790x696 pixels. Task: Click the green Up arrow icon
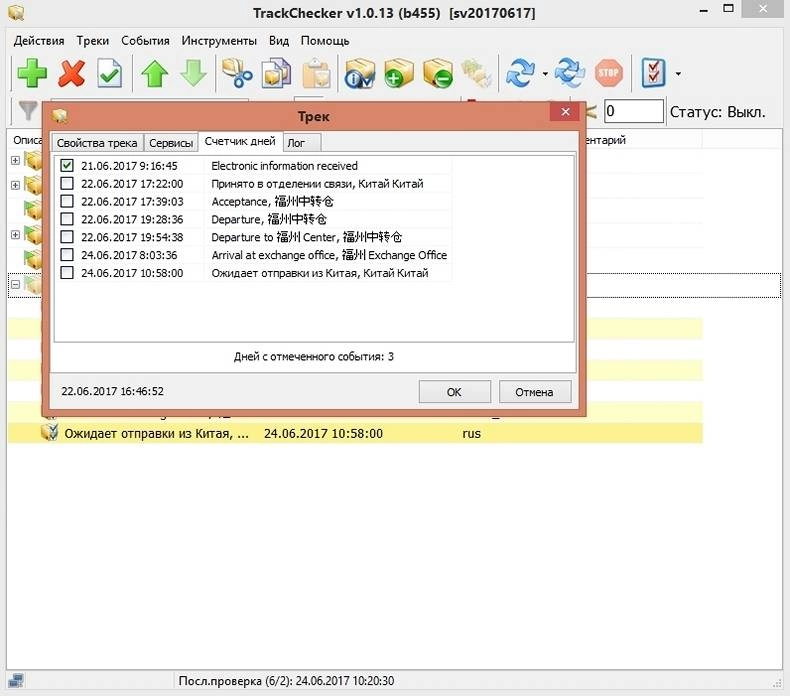pos(154,74)
